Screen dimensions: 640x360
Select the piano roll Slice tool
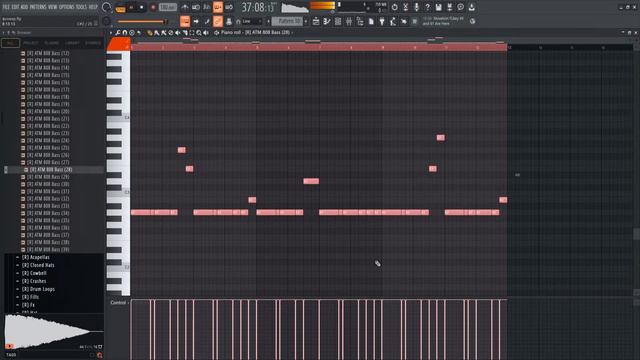[x=185, y=33]
